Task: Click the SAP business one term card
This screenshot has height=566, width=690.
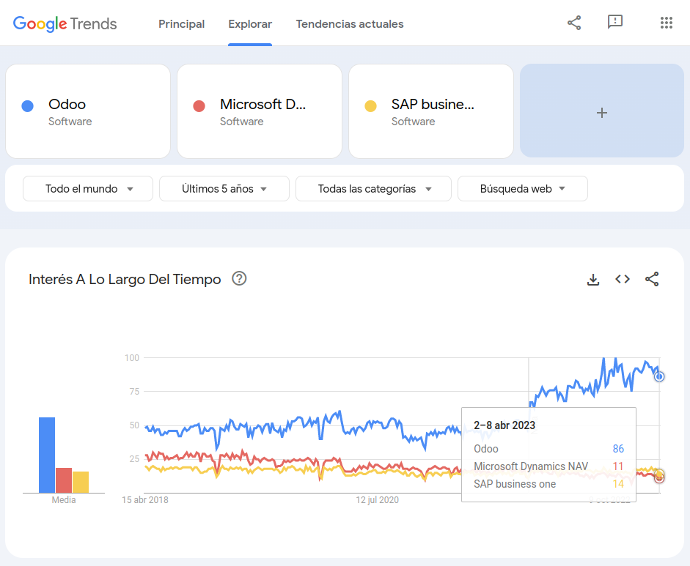Action: tap(430, 112)
